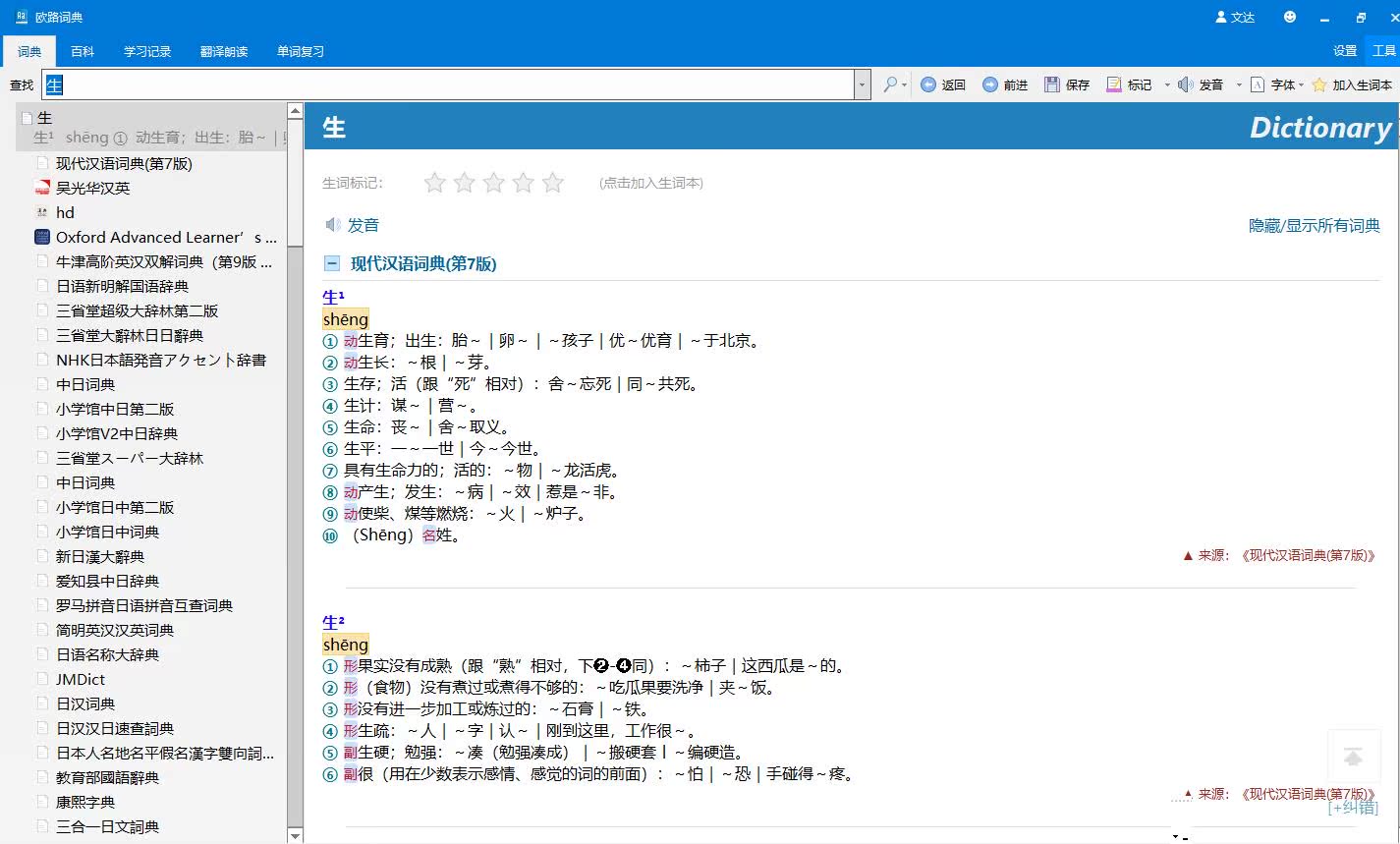Open the 学习记录 tab
Image resolution: width=1400 pixels, height=844 pixels.
(147, 51)
